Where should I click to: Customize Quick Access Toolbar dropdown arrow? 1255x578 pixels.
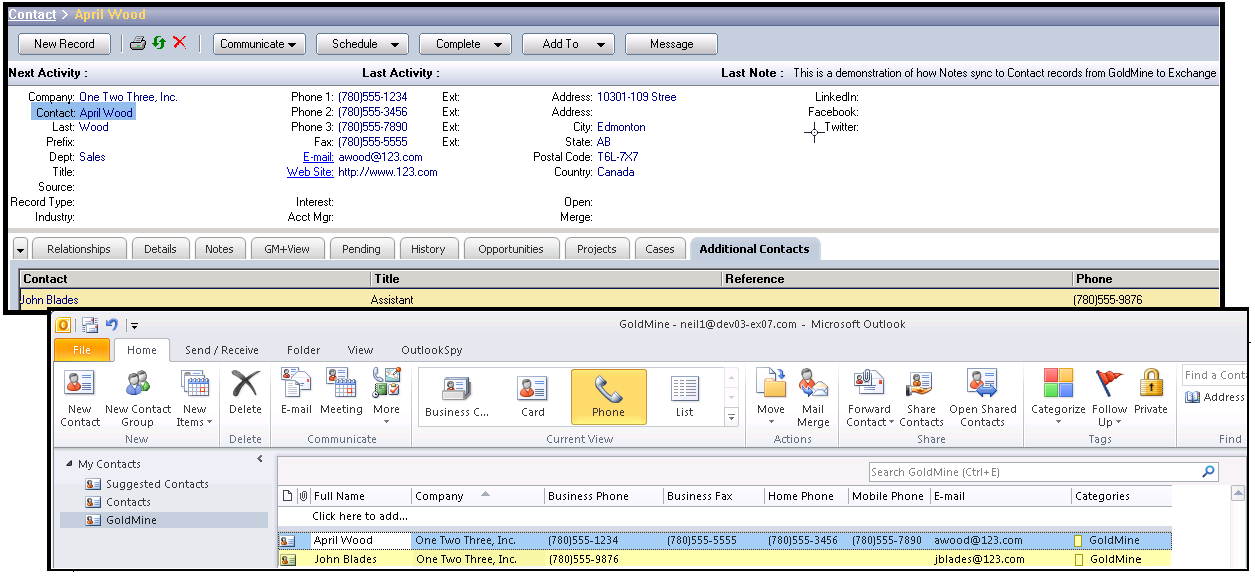[x=134, y=325]
